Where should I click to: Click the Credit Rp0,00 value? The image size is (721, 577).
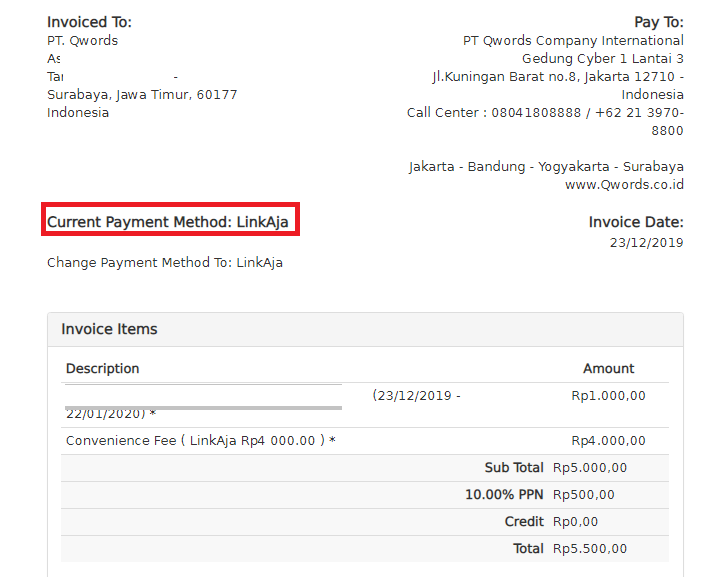click(x=577, y=521)
